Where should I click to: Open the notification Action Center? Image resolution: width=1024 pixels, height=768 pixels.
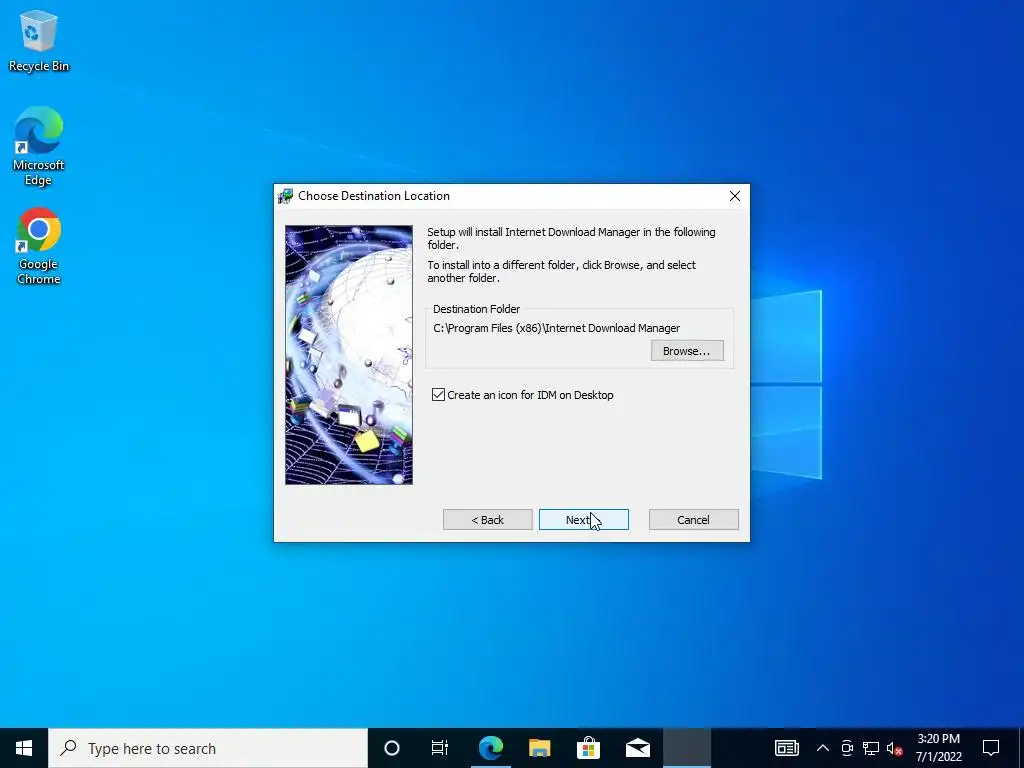991,748
